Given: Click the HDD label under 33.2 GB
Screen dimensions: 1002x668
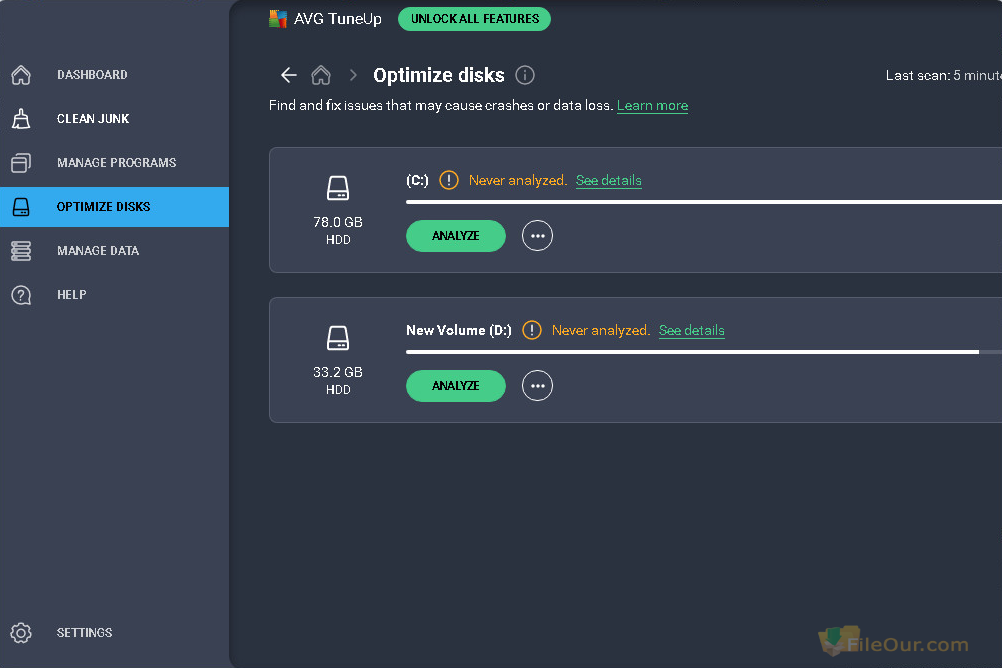Looking at the screenshot, I should point(338,390).
